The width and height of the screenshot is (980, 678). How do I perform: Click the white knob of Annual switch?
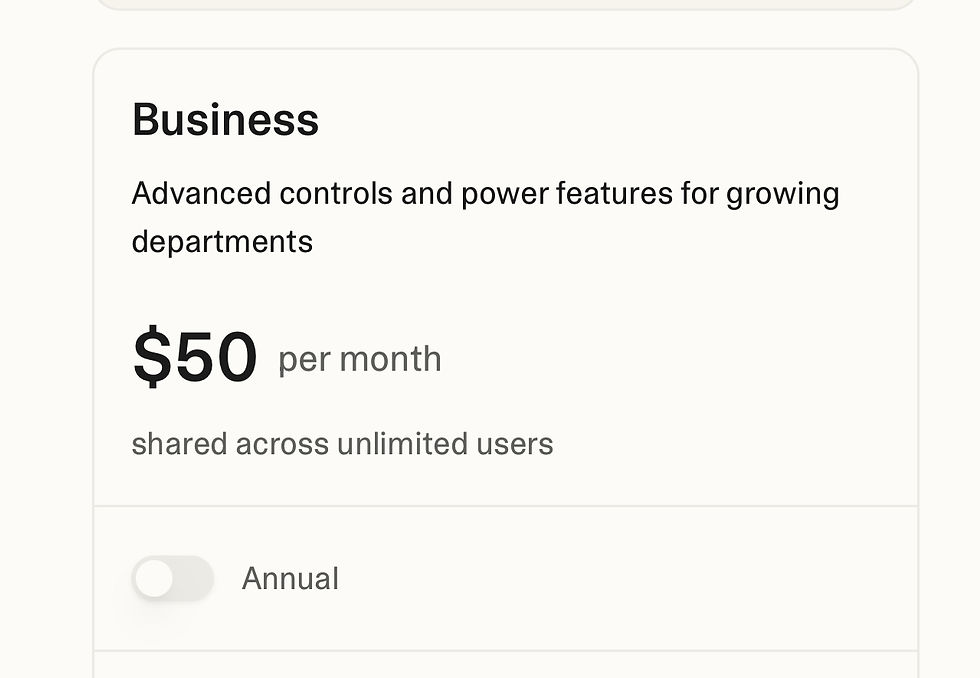(x=154, y=579)
